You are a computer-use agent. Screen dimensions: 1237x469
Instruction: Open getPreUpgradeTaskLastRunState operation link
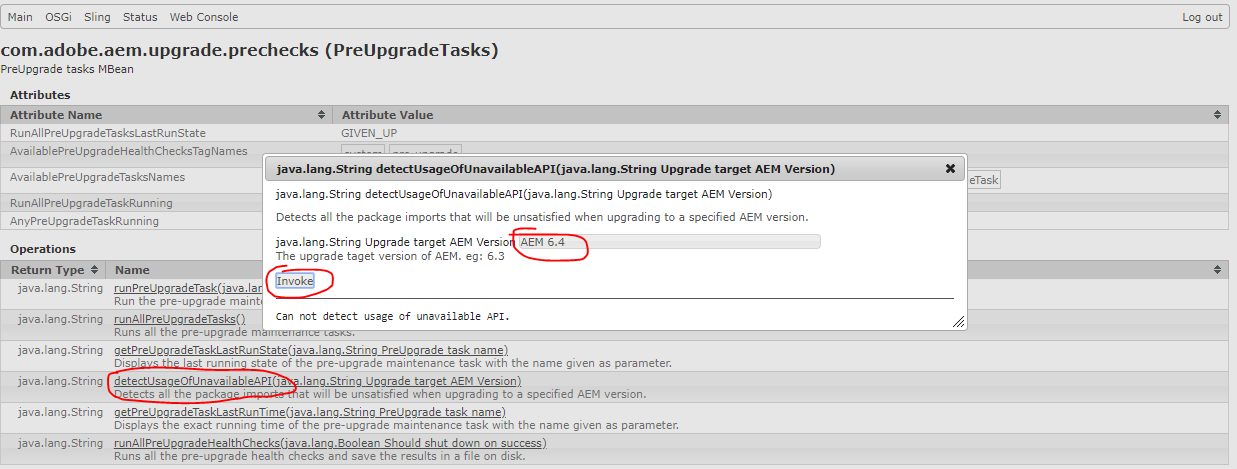click(x=311, y=350)
